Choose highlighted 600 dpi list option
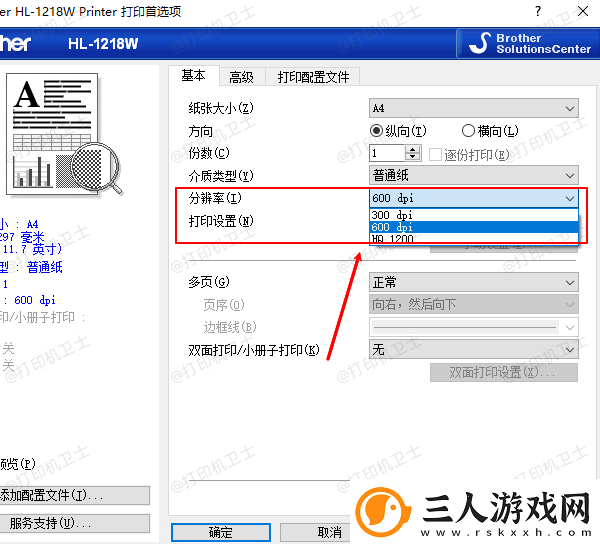Viewport: 600px width, 544px height. click(x=474, y=227)
